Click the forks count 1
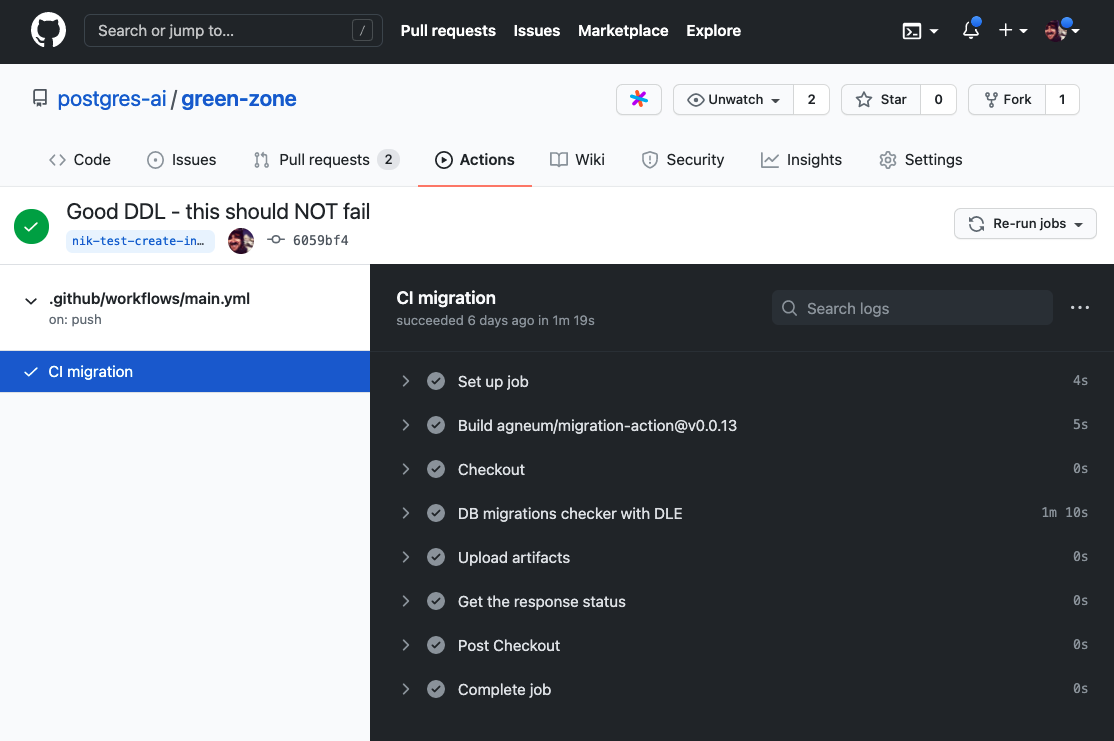Screen dimensions: 1114x741 (1062, 99)
